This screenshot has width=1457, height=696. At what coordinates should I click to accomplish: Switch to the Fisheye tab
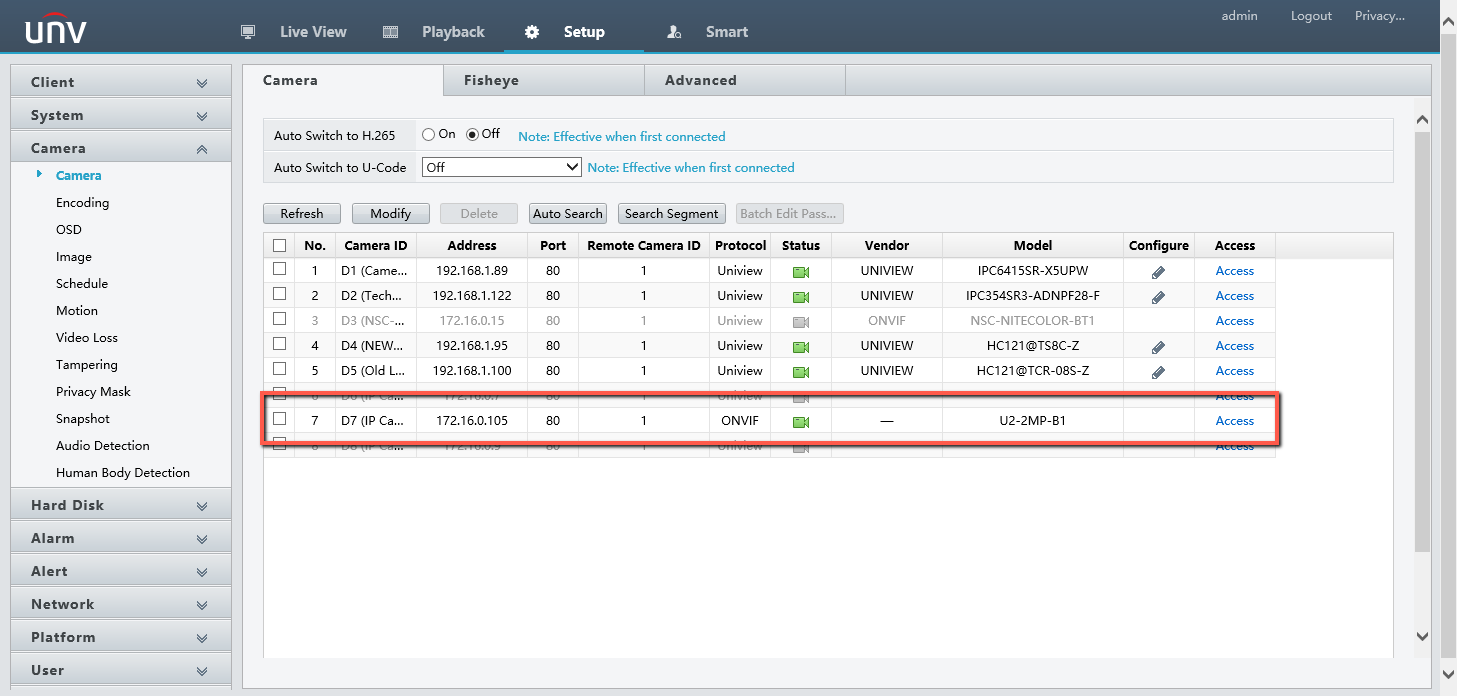[x=491, y=80]
